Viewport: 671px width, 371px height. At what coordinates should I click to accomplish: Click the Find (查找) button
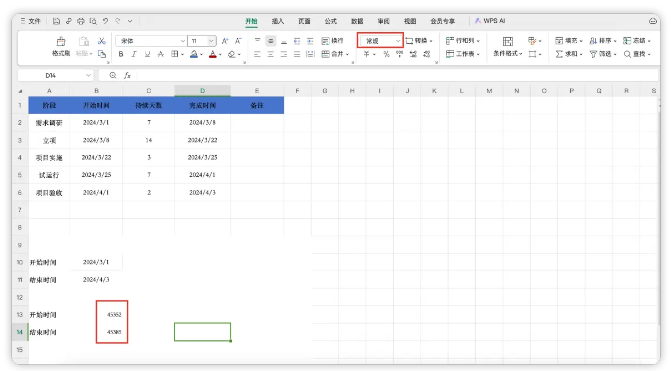[x=637, y=54]
